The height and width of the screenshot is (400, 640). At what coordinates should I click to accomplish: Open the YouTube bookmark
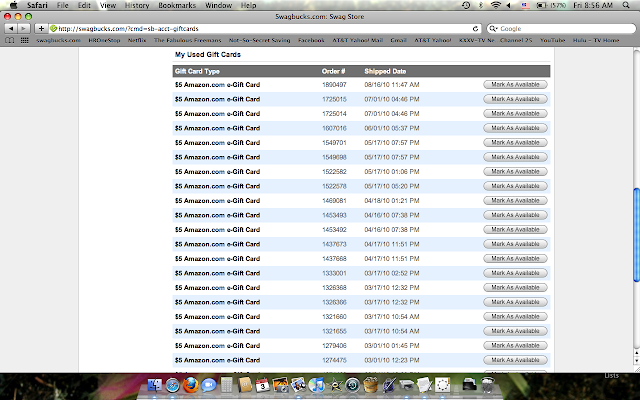[x=553, y=40]
